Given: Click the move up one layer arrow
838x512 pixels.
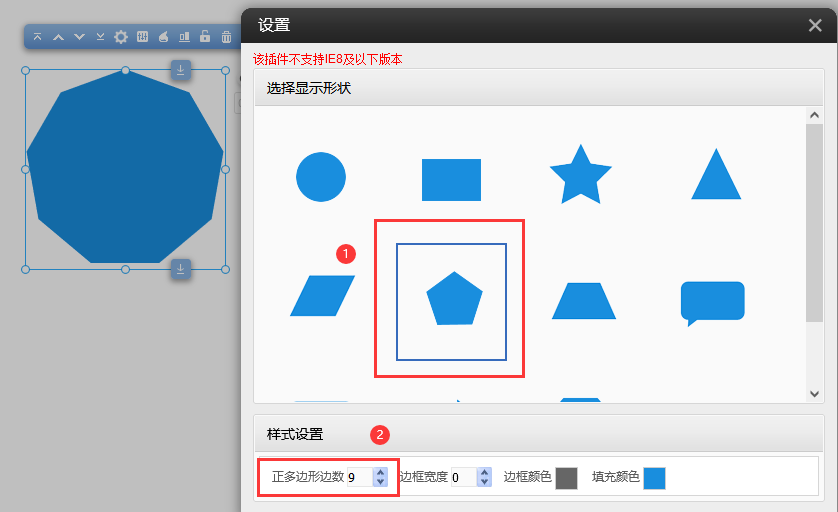Looking at the screenshot, I should point(58,37).
